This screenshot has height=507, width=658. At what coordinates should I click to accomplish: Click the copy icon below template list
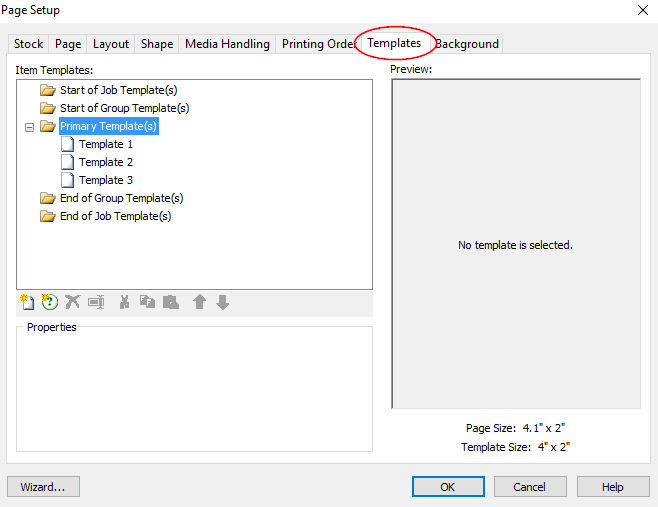(147, 302)
